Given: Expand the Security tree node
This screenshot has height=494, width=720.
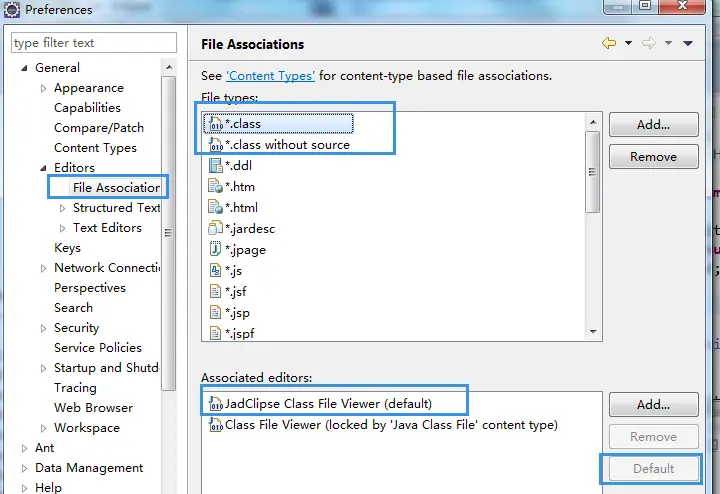Looking at the screenshot, I should click(x=43, y=328).
